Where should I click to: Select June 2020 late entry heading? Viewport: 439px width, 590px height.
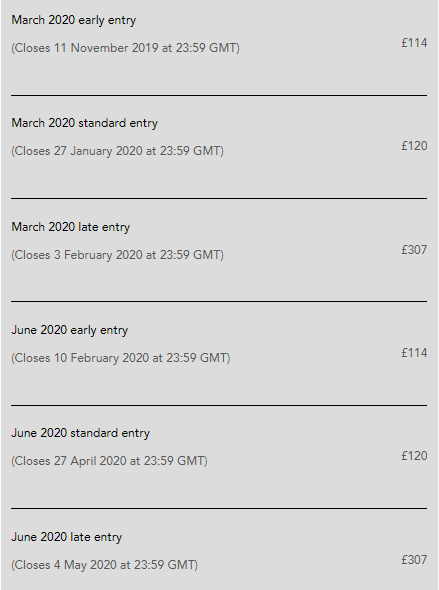67,537
